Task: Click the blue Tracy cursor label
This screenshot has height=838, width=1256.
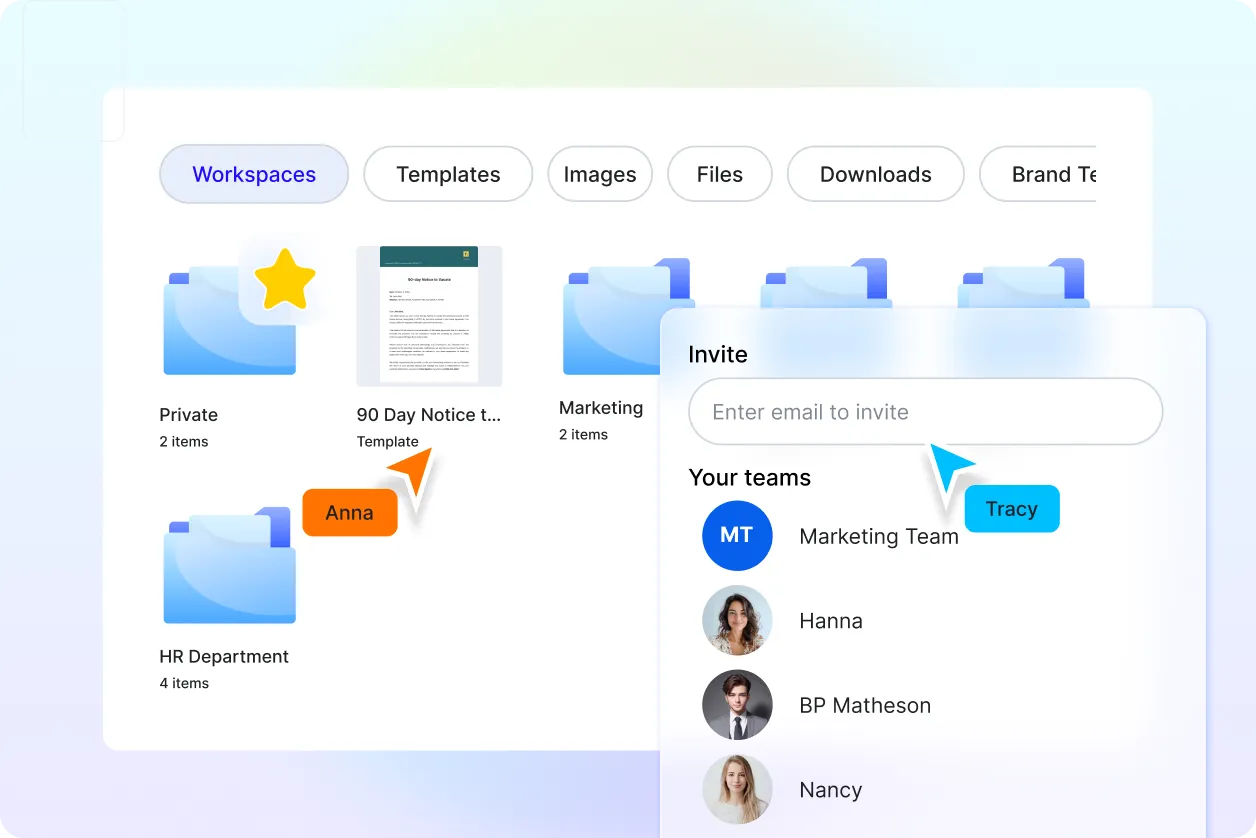Action: [1011, 509]
